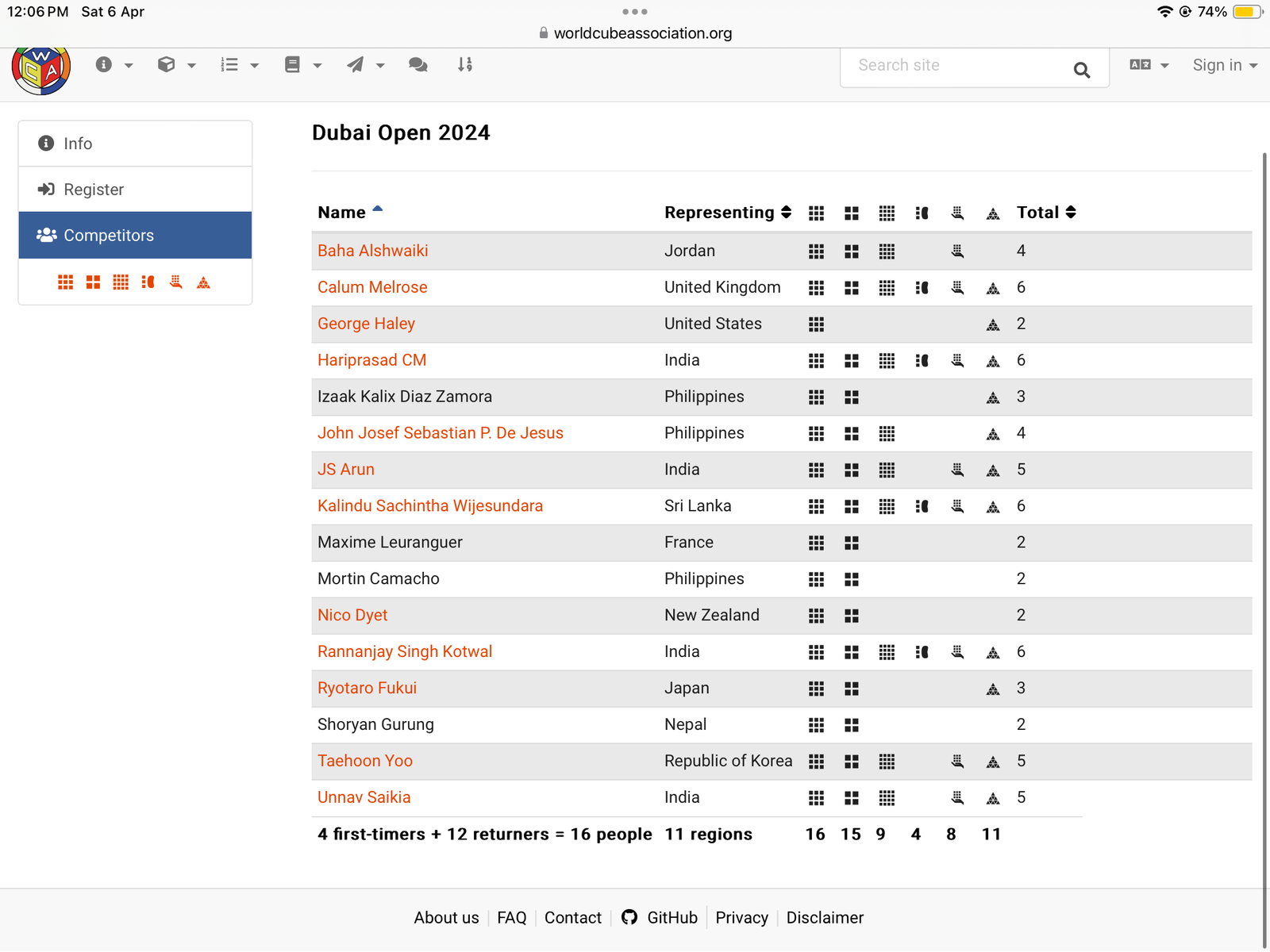Select the Competitors tab
Screen dimensions: 1270x952
(x=135, y=236)
